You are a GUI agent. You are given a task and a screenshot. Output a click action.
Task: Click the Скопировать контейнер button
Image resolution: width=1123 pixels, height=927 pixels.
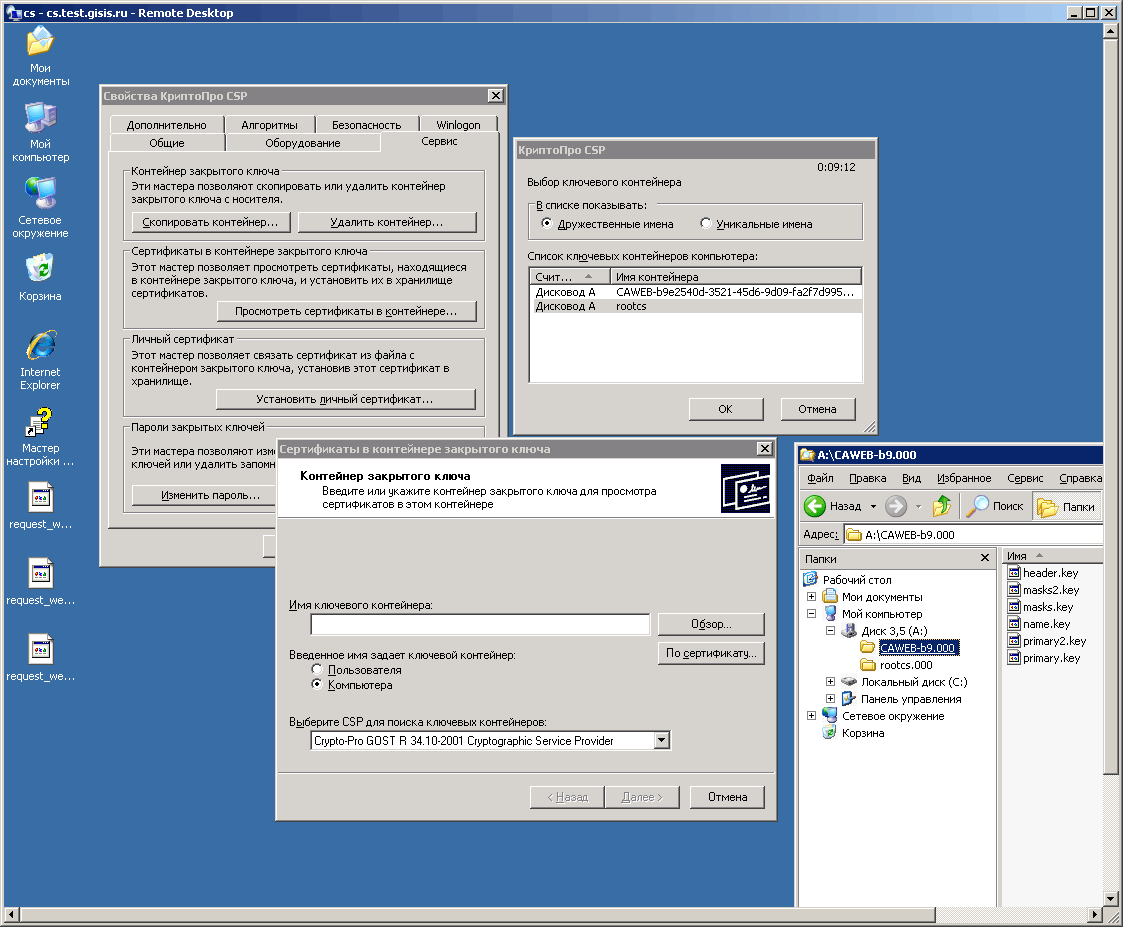211,222
